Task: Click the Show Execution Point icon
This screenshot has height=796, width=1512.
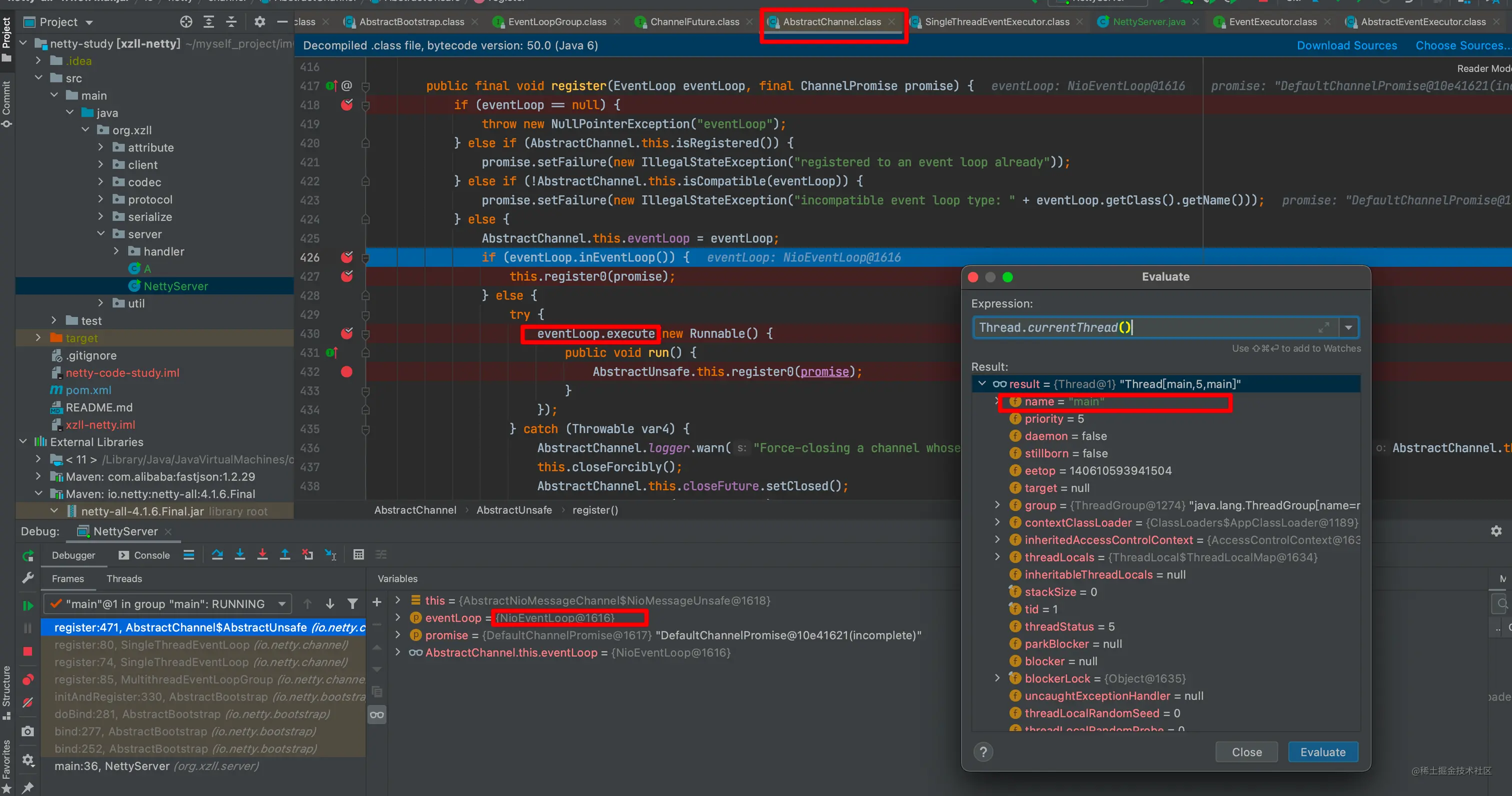Action: coord(188,554)
